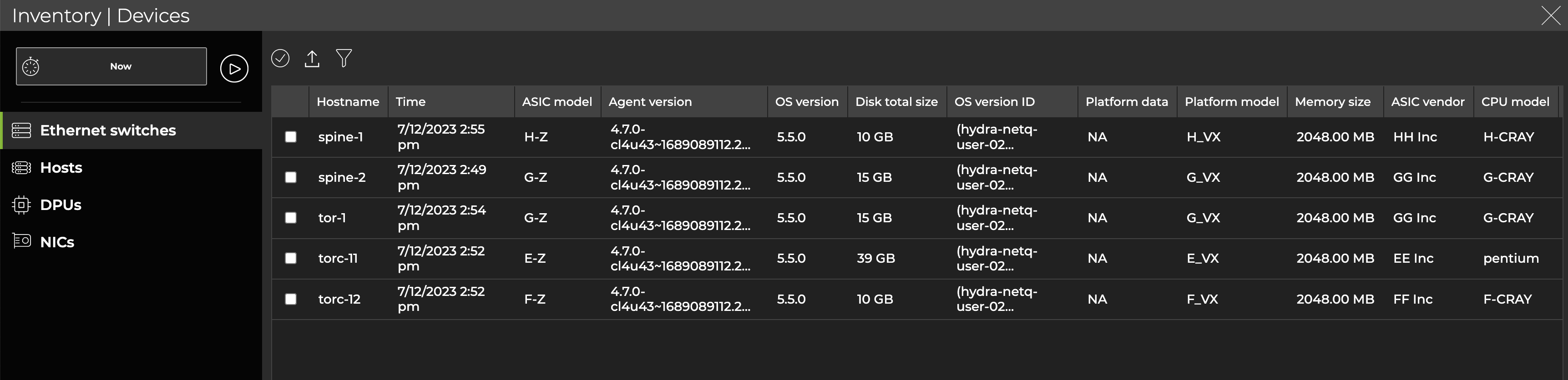The image size is (1568, 380).
Task: Click the play button next to time selector
Action: tap(234, 67)
